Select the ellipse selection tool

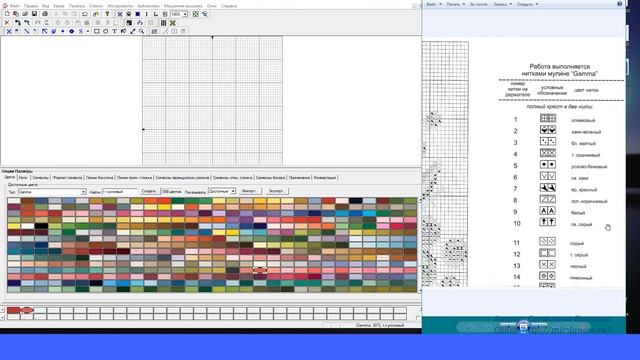click(106, 31)
